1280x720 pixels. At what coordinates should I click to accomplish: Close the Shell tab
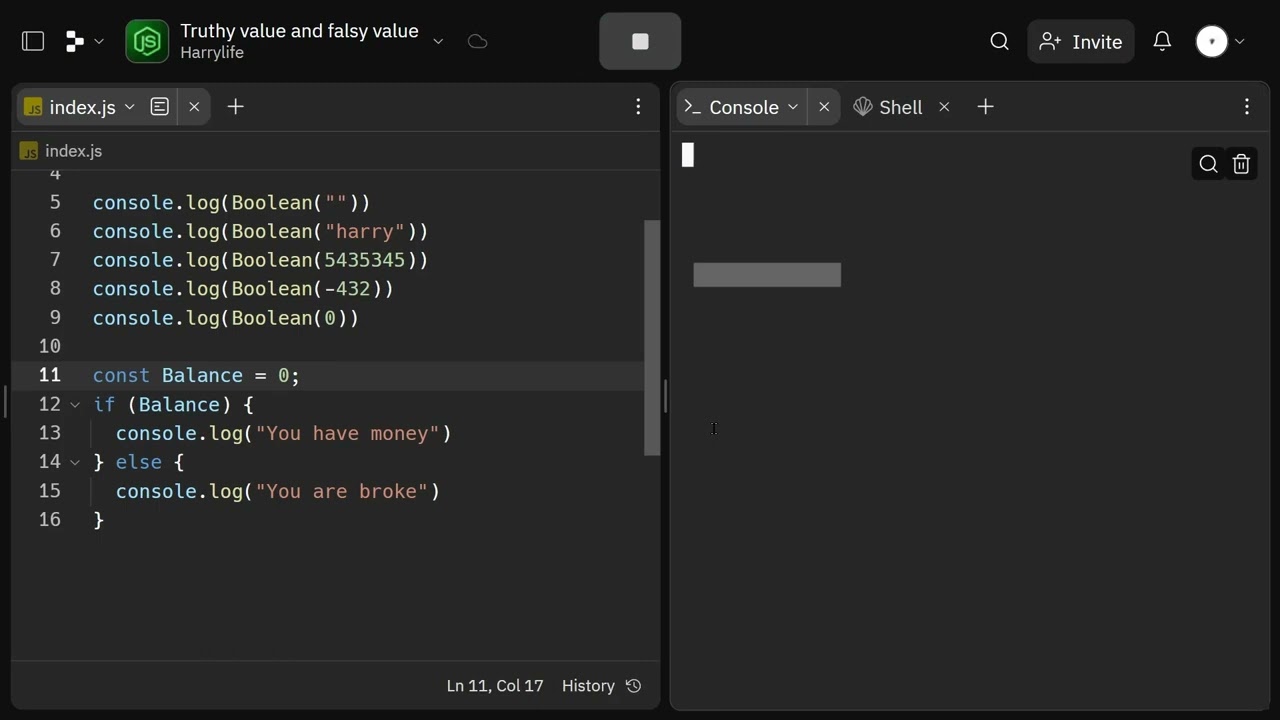[x=944, y=107]
